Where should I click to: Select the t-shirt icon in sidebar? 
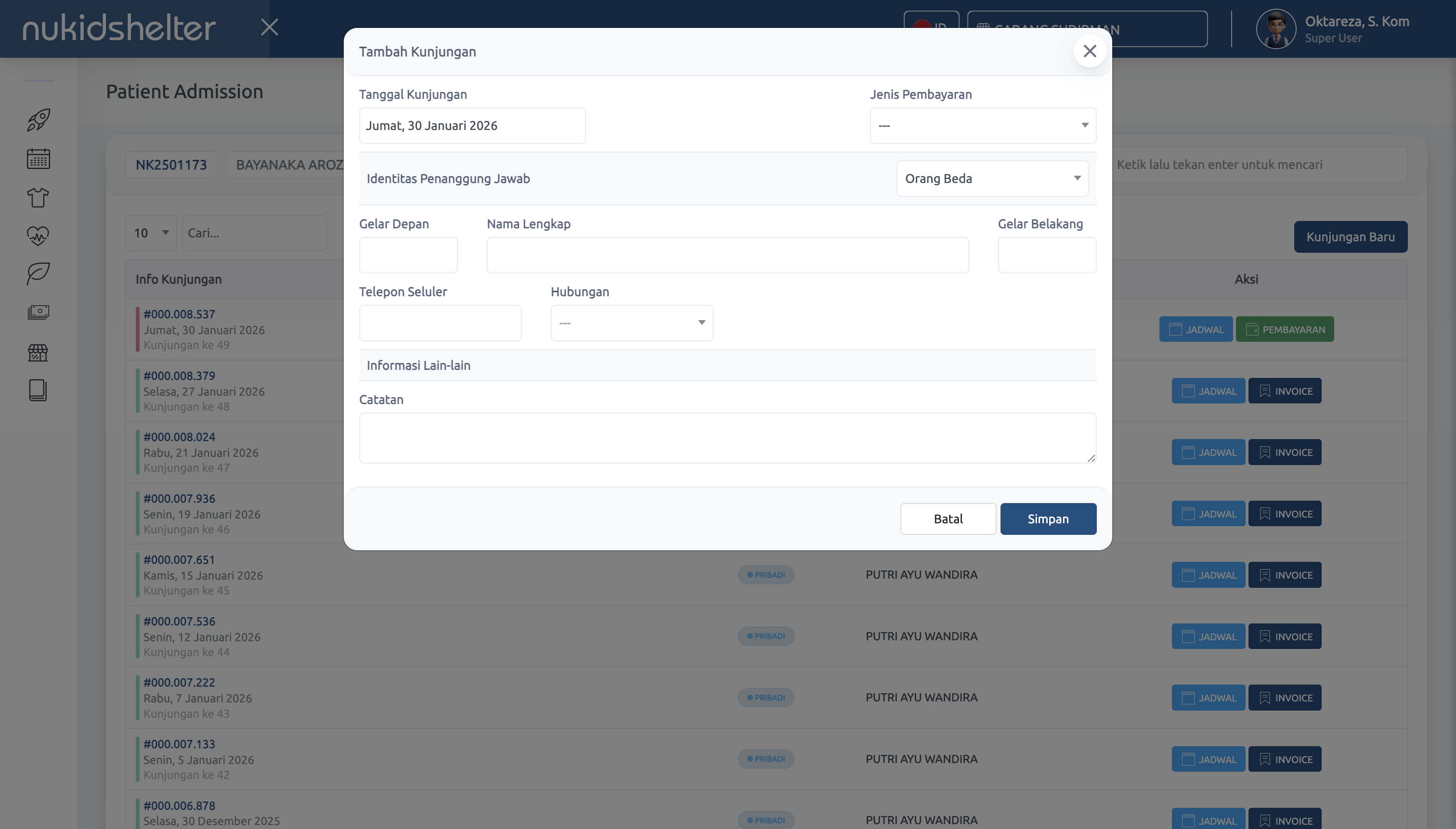click(38, 197)
